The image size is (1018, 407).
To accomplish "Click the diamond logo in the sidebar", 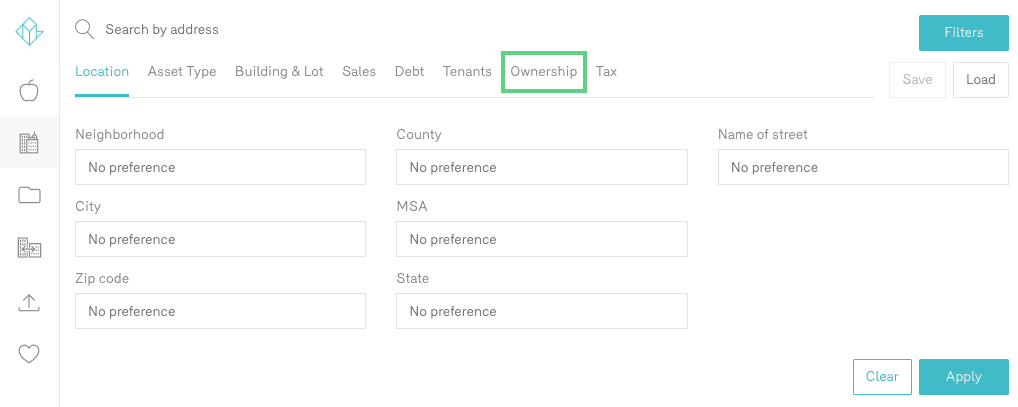I will tap(29, 31).
